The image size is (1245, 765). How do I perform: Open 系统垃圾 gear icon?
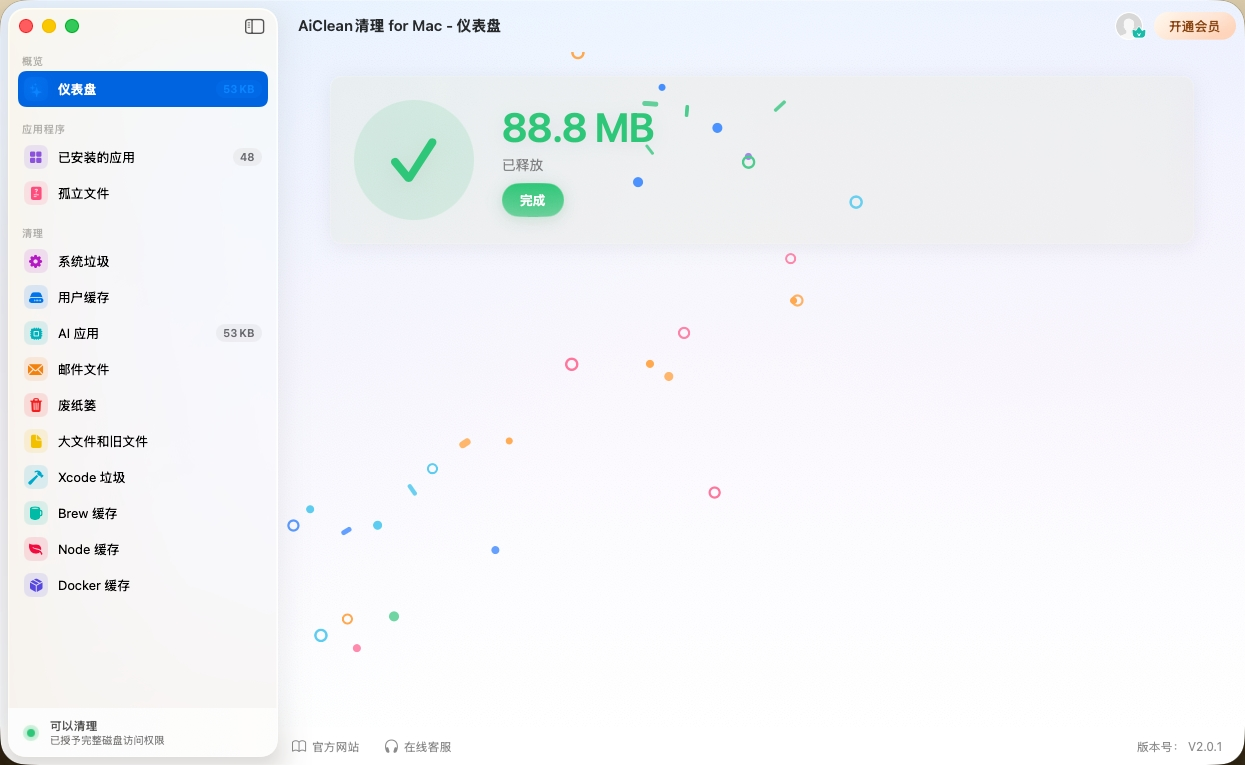point(36,261)
